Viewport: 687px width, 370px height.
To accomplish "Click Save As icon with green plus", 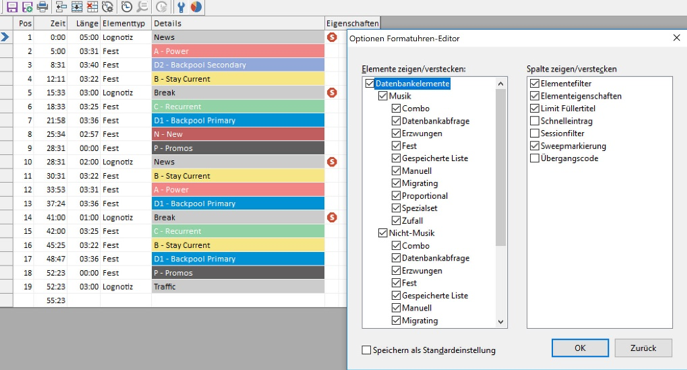I will click(x=27, y=7).
